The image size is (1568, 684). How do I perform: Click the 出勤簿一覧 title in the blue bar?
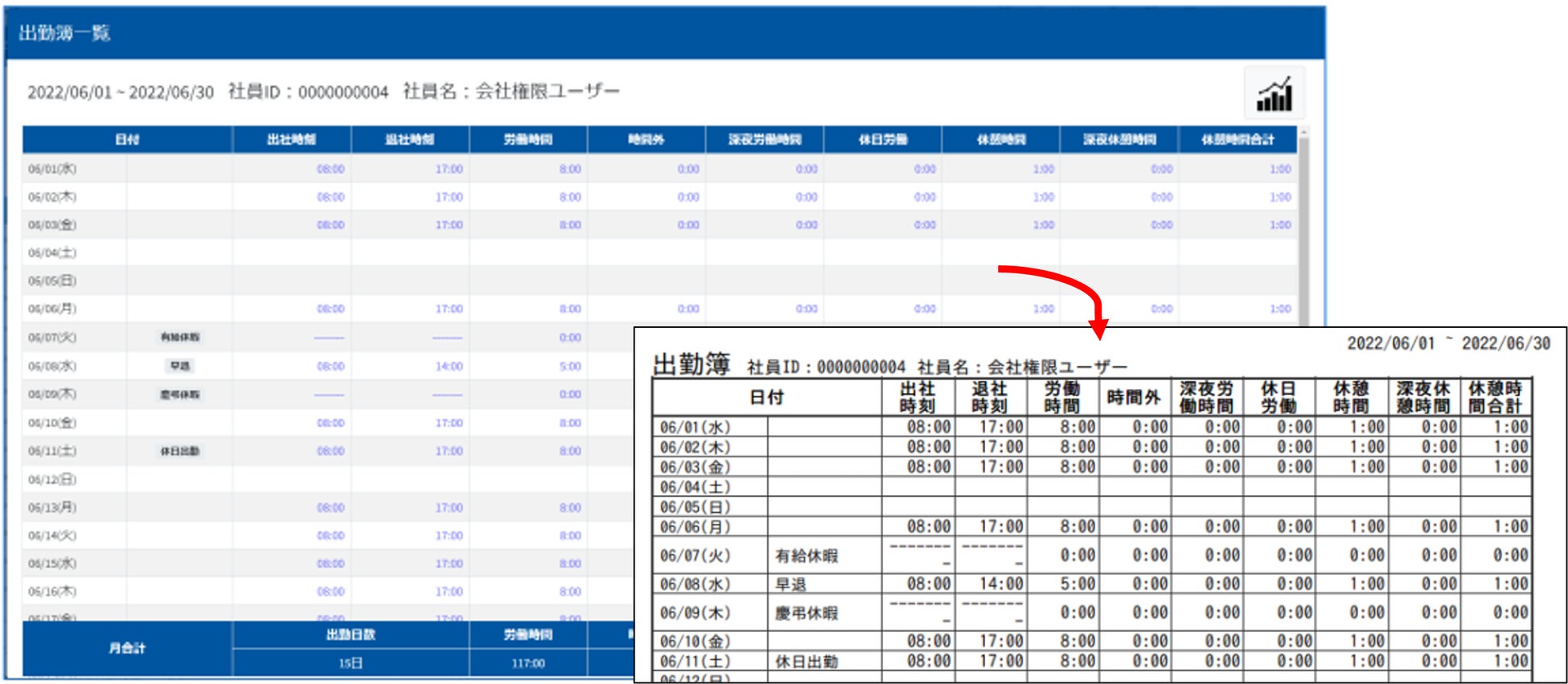click(64, 33)
